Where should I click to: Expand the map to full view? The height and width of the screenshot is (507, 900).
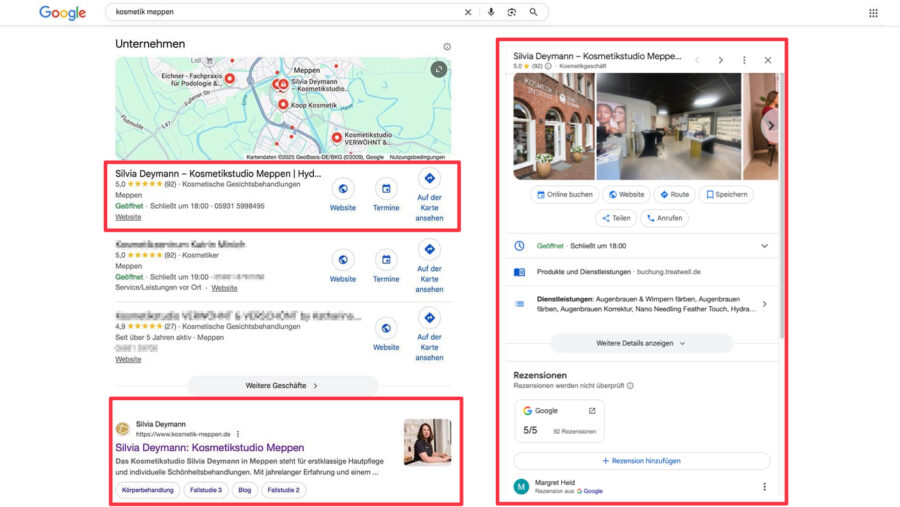(x=438, y=69)
